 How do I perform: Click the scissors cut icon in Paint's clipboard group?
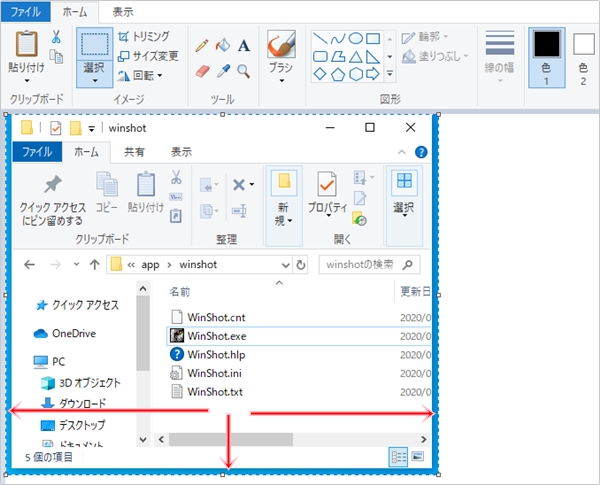[56, 37]
